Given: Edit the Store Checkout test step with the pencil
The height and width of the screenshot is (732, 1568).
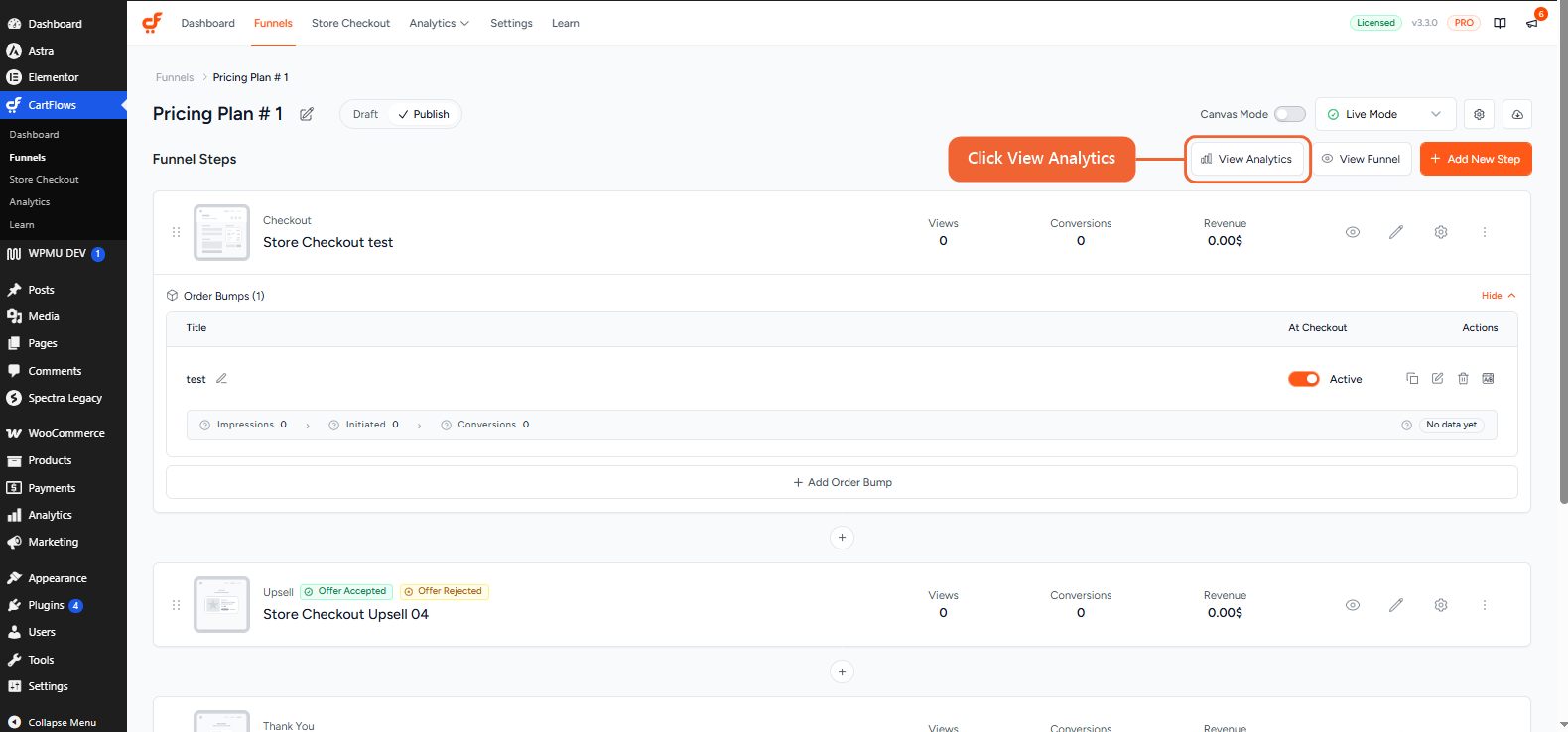Looking at the screenshot, I should point(1396,232).
